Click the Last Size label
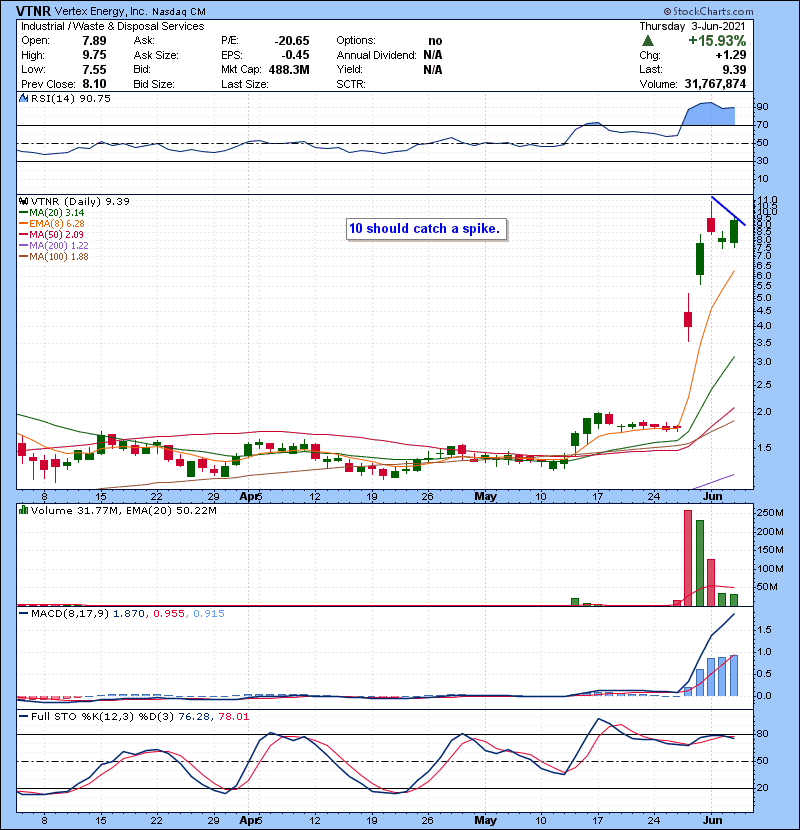The width and height of the screenshot is (800, 830). pyautogui.click(x=245, y=84)
